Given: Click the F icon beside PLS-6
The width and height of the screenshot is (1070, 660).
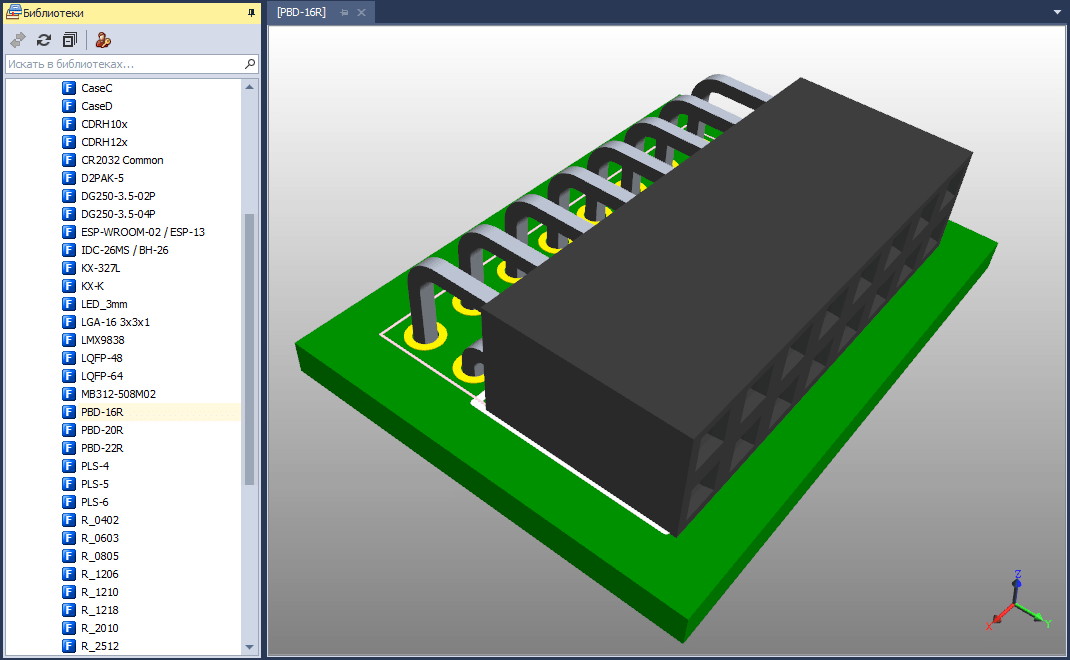Looking at the screenshot, I should (x=68, y=502).
